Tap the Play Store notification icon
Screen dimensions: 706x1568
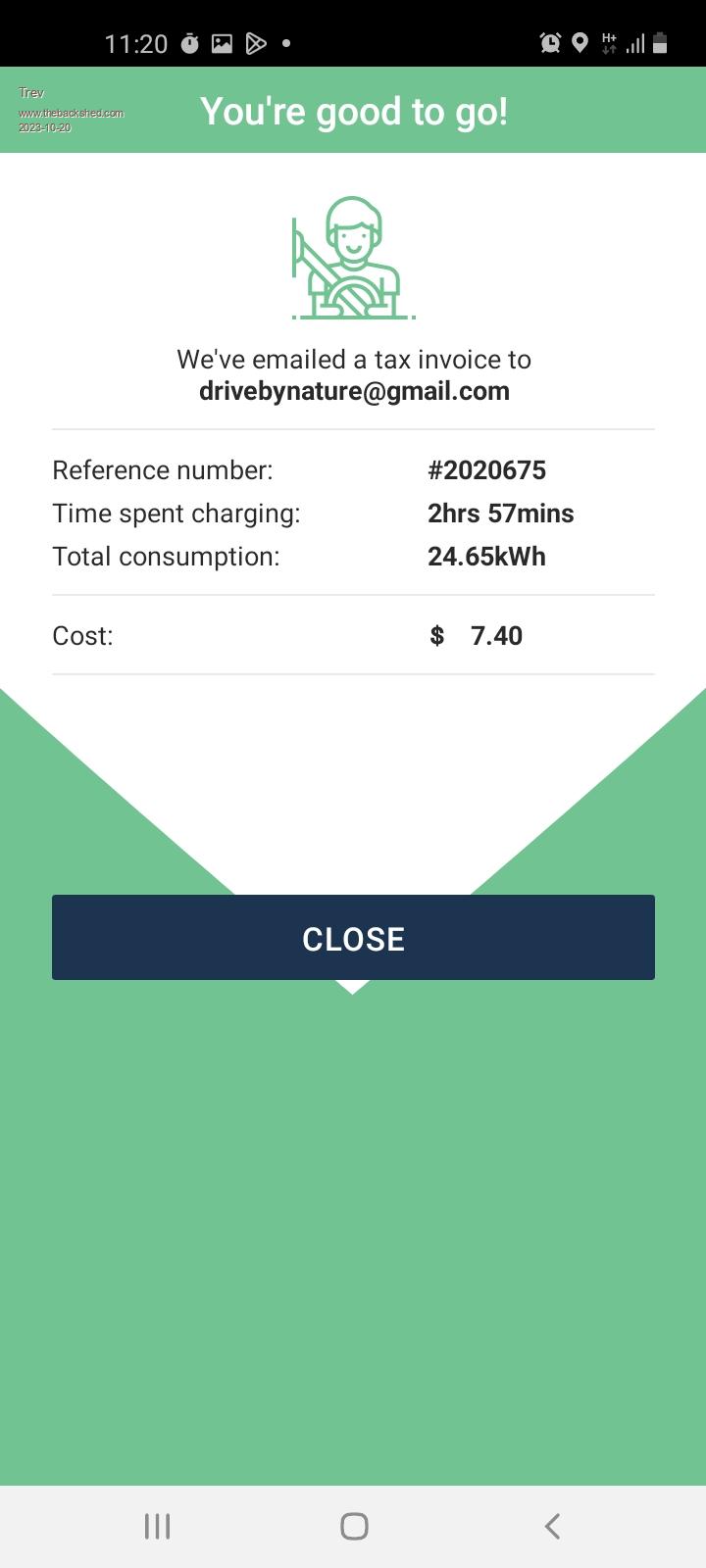coord(255,43)
